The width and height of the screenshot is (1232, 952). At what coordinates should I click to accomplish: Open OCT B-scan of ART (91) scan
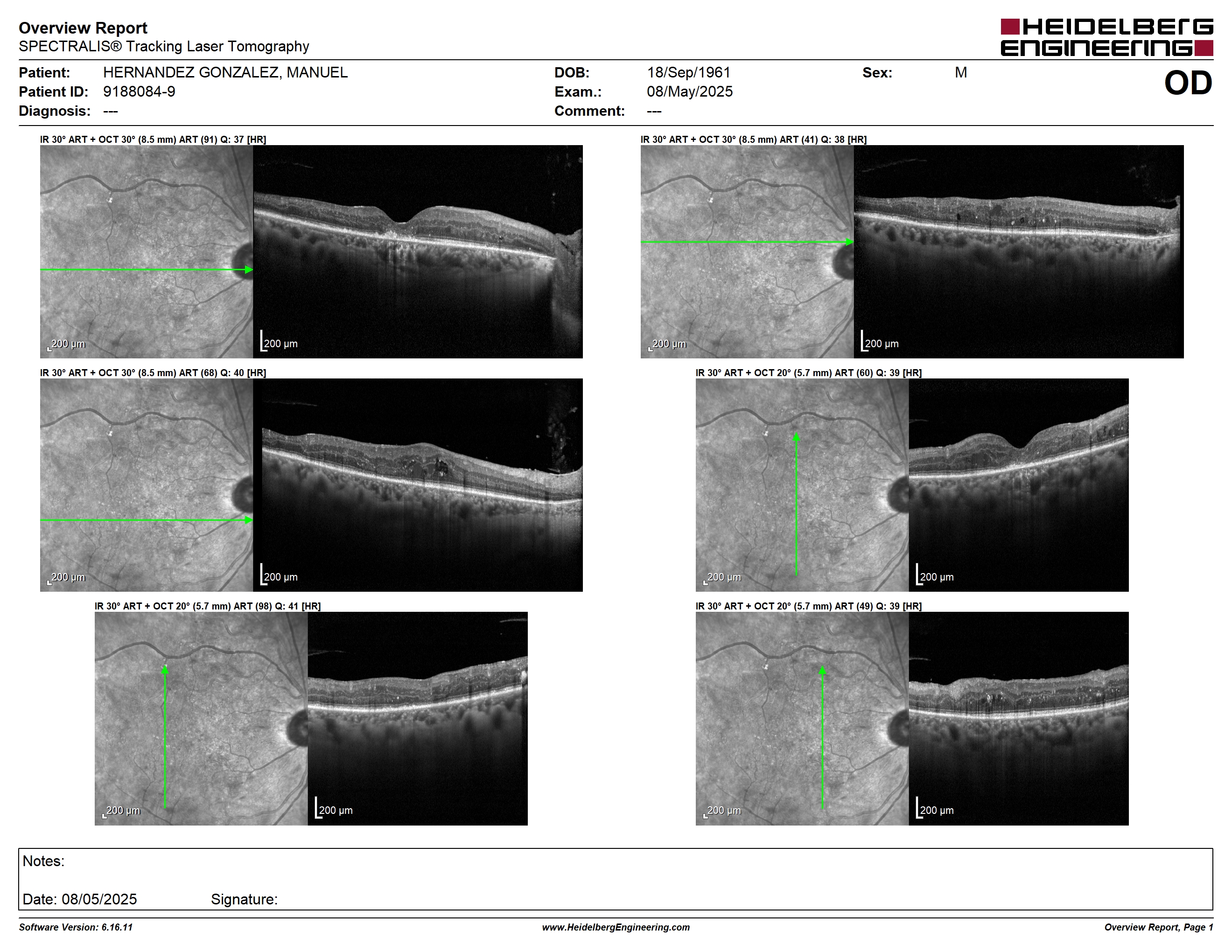[x=418, y=252]
